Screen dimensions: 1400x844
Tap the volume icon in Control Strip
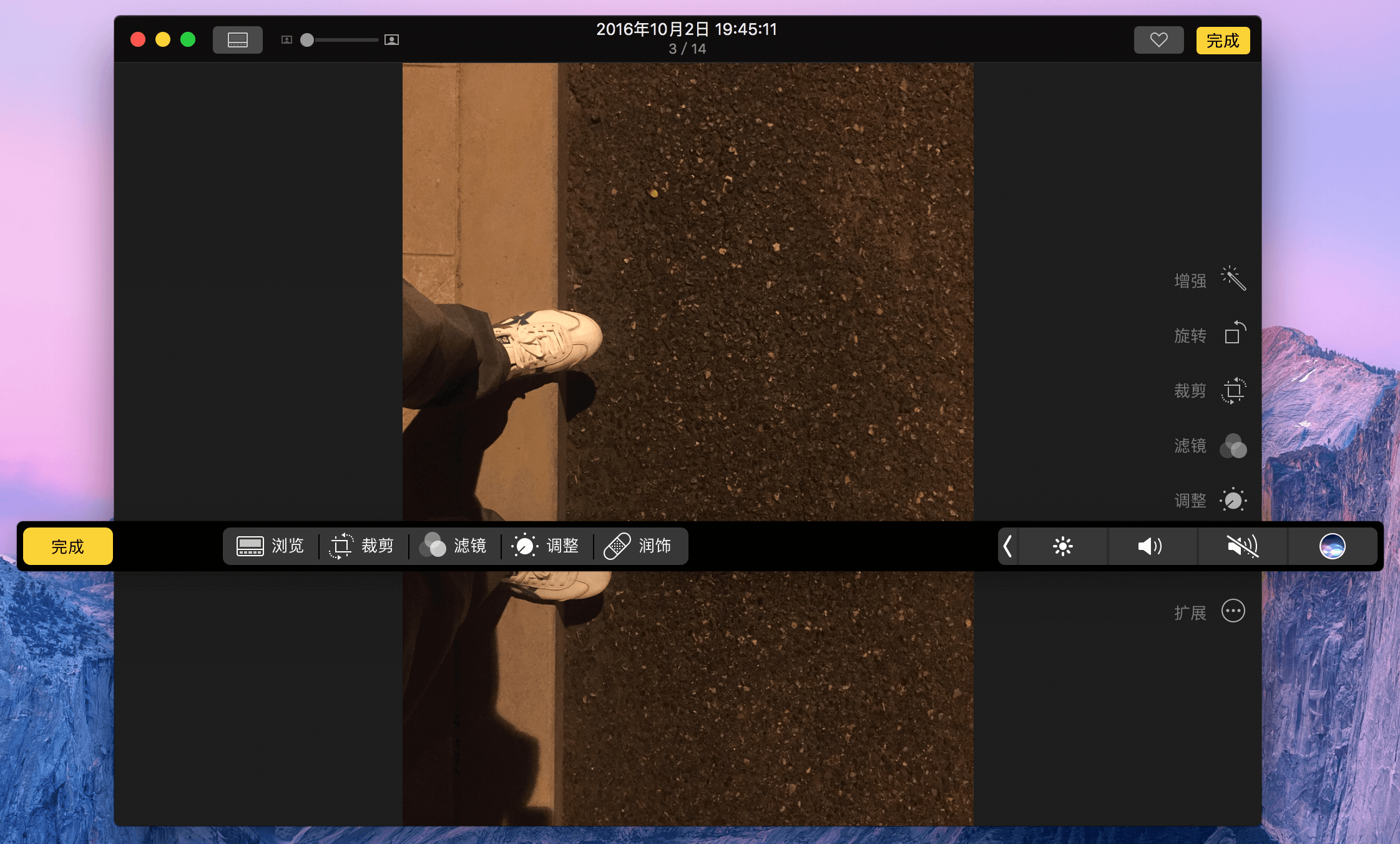(x=1152, y=546)
